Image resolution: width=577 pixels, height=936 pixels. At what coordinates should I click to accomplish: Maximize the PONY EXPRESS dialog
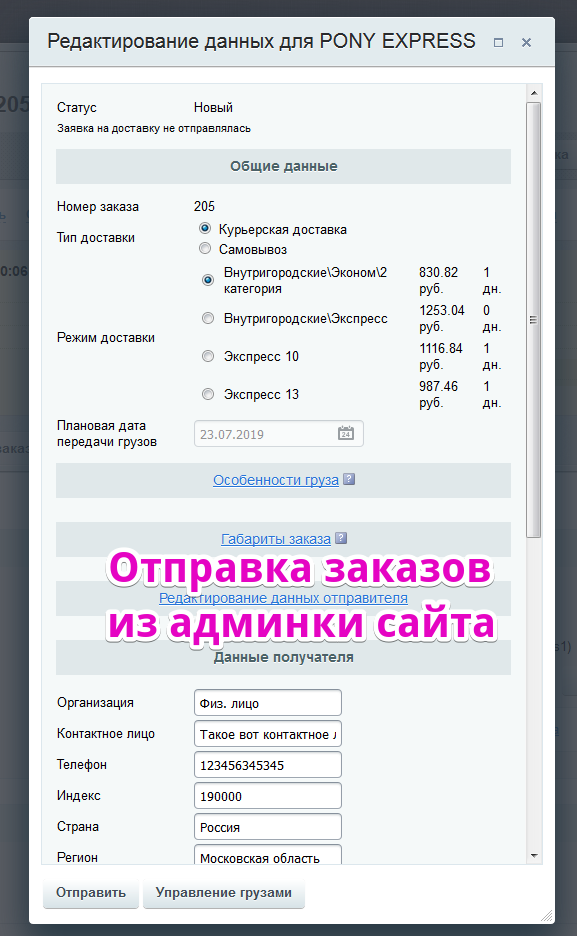click(x=498, y=42)
